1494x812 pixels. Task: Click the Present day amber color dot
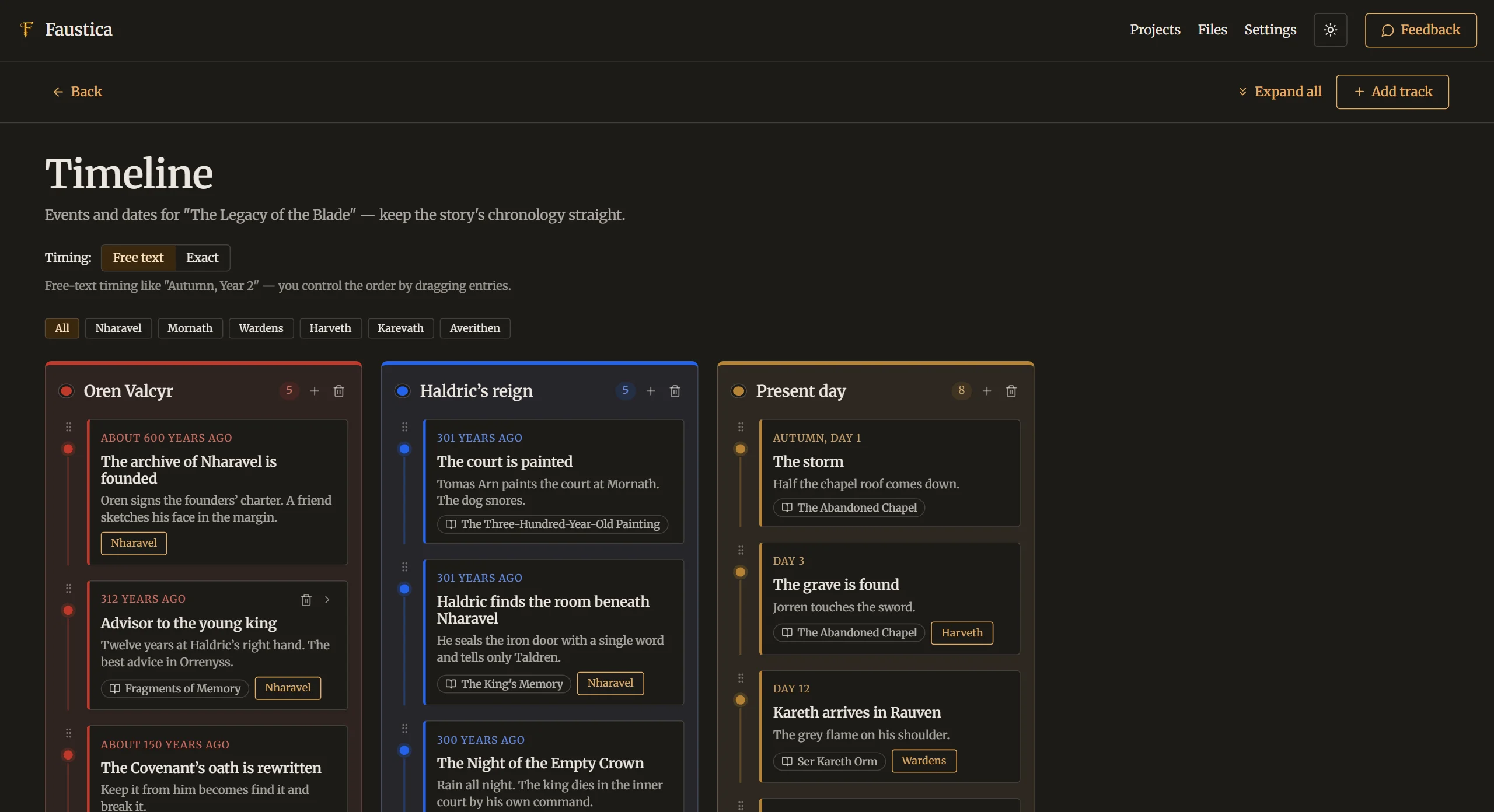[x=739, y=391]
